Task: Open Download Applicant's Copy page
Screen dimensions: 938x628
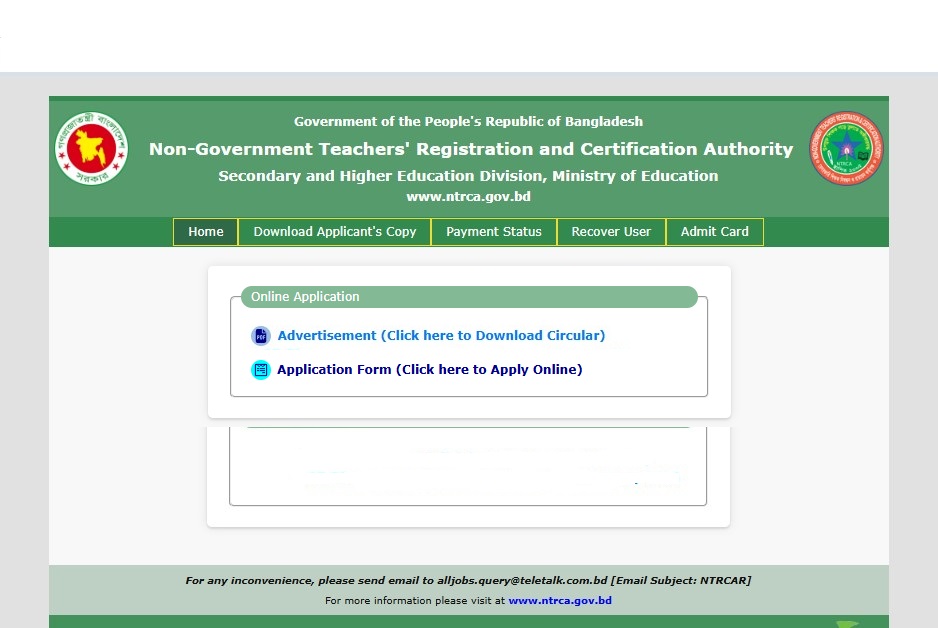Action: 334,232
